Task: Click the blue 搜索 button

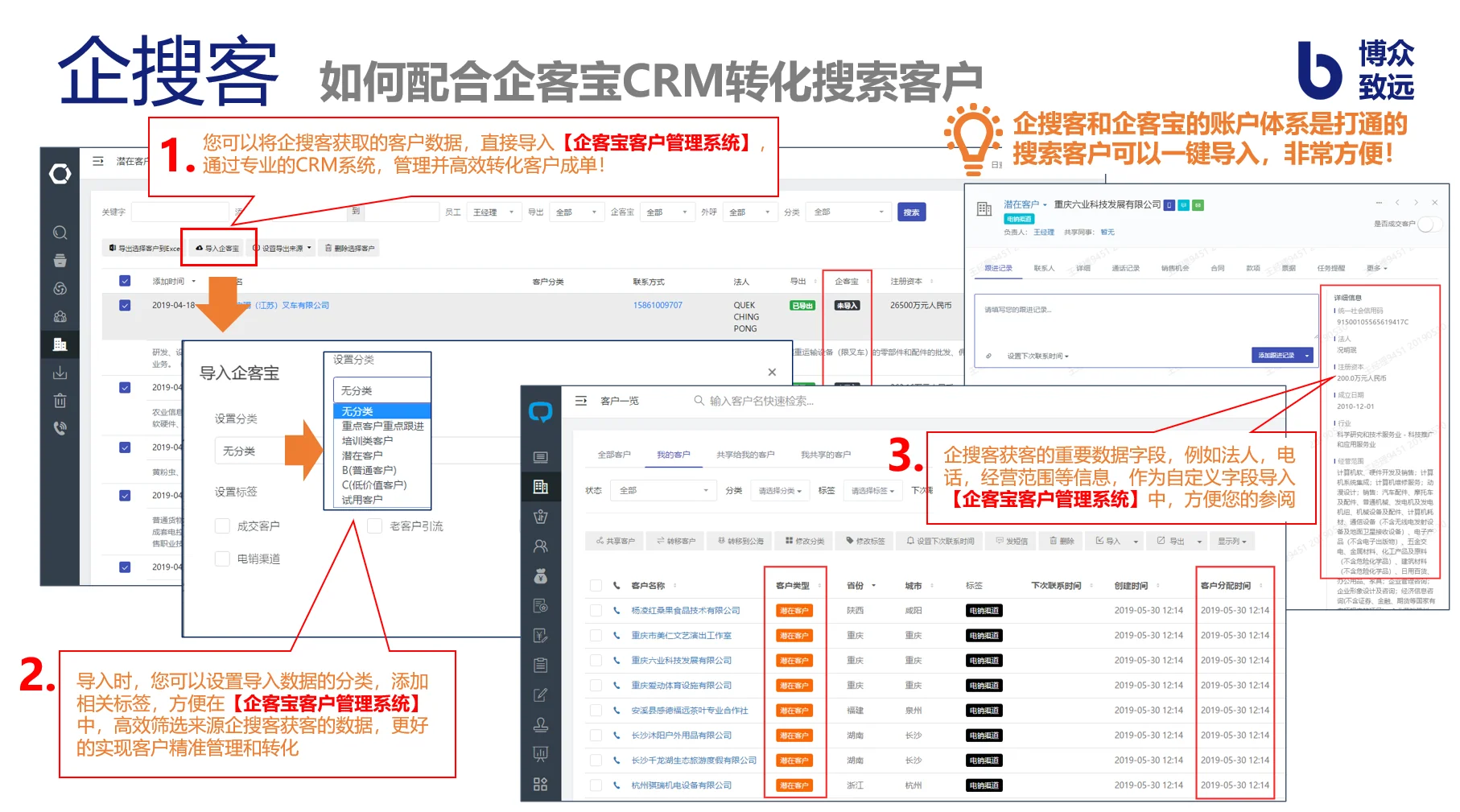Action: click(x=911, y=212)
